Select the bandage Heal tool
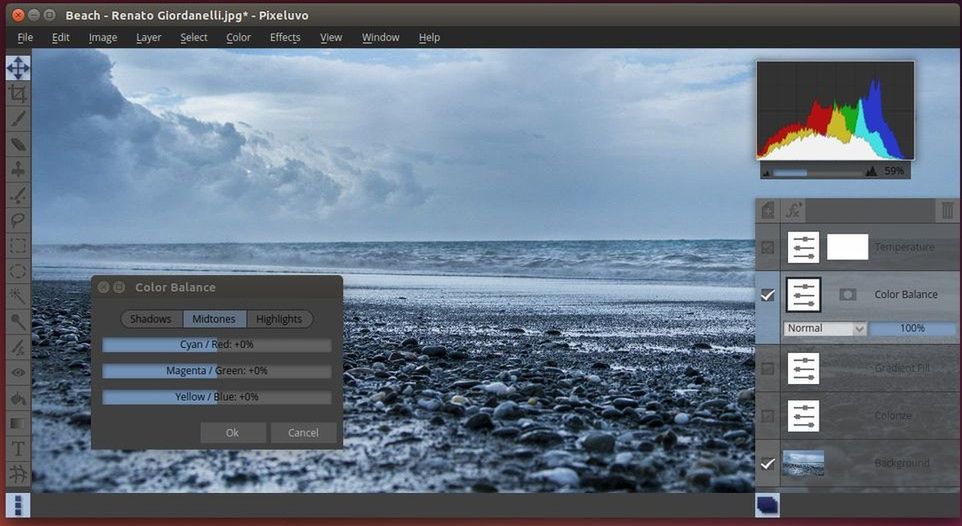Viewport: 962px width, 526px height. [18, 144]
